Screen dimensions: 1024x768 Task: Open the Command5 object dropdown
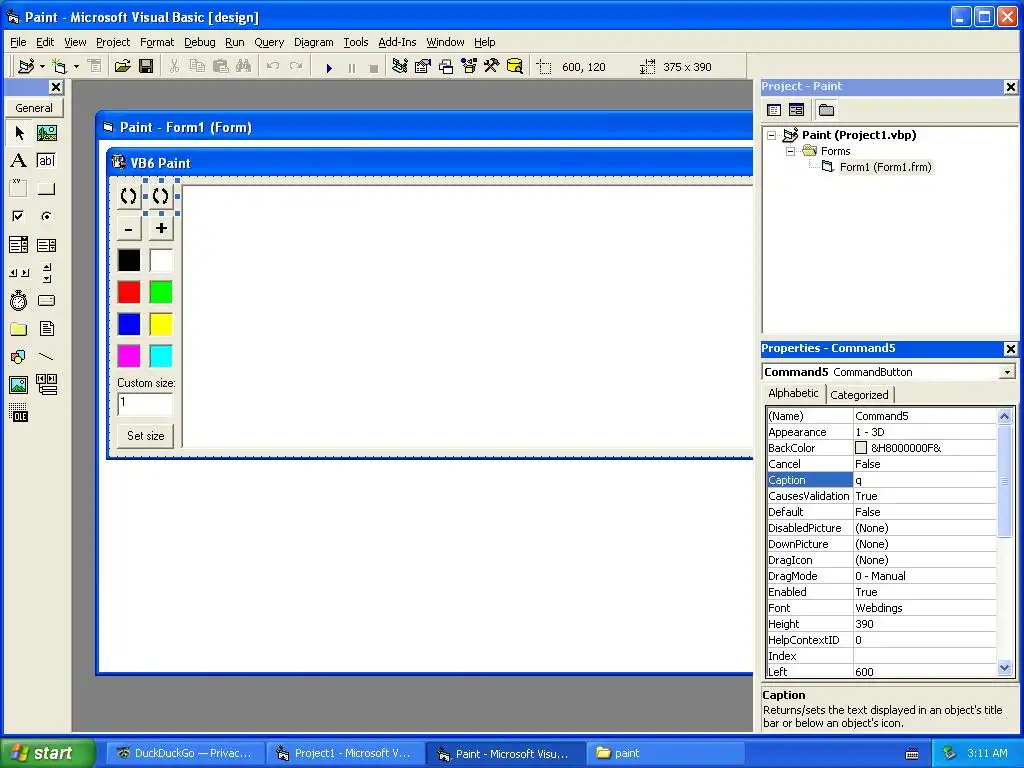click(1007, 372)
